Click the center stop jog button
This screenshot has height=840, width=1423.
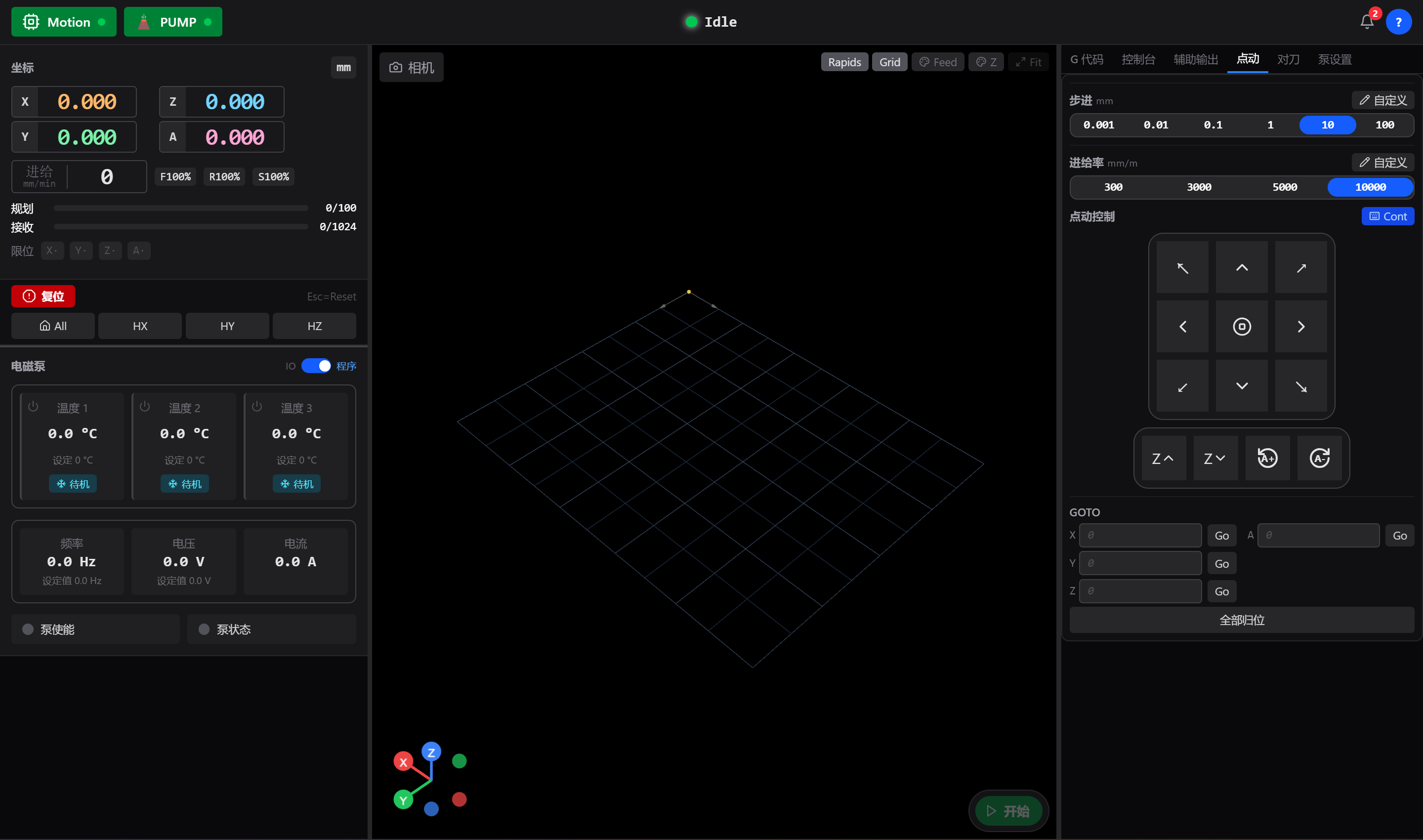1242,327
